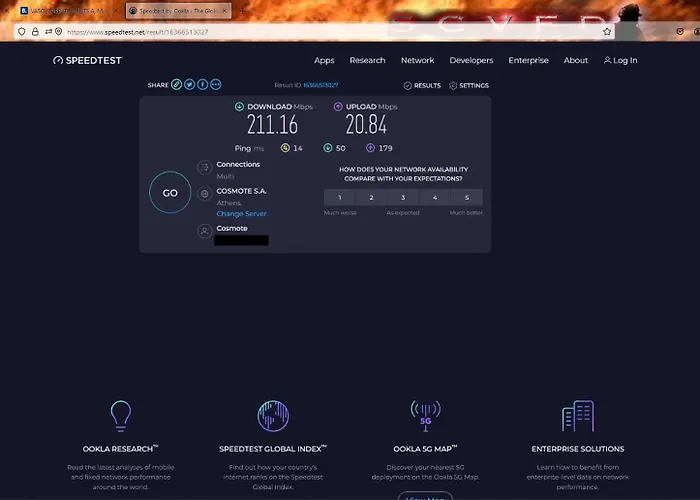Open Result ID 16366513027 link
Viewport: 700px width, 500px height.
[321, 85]
